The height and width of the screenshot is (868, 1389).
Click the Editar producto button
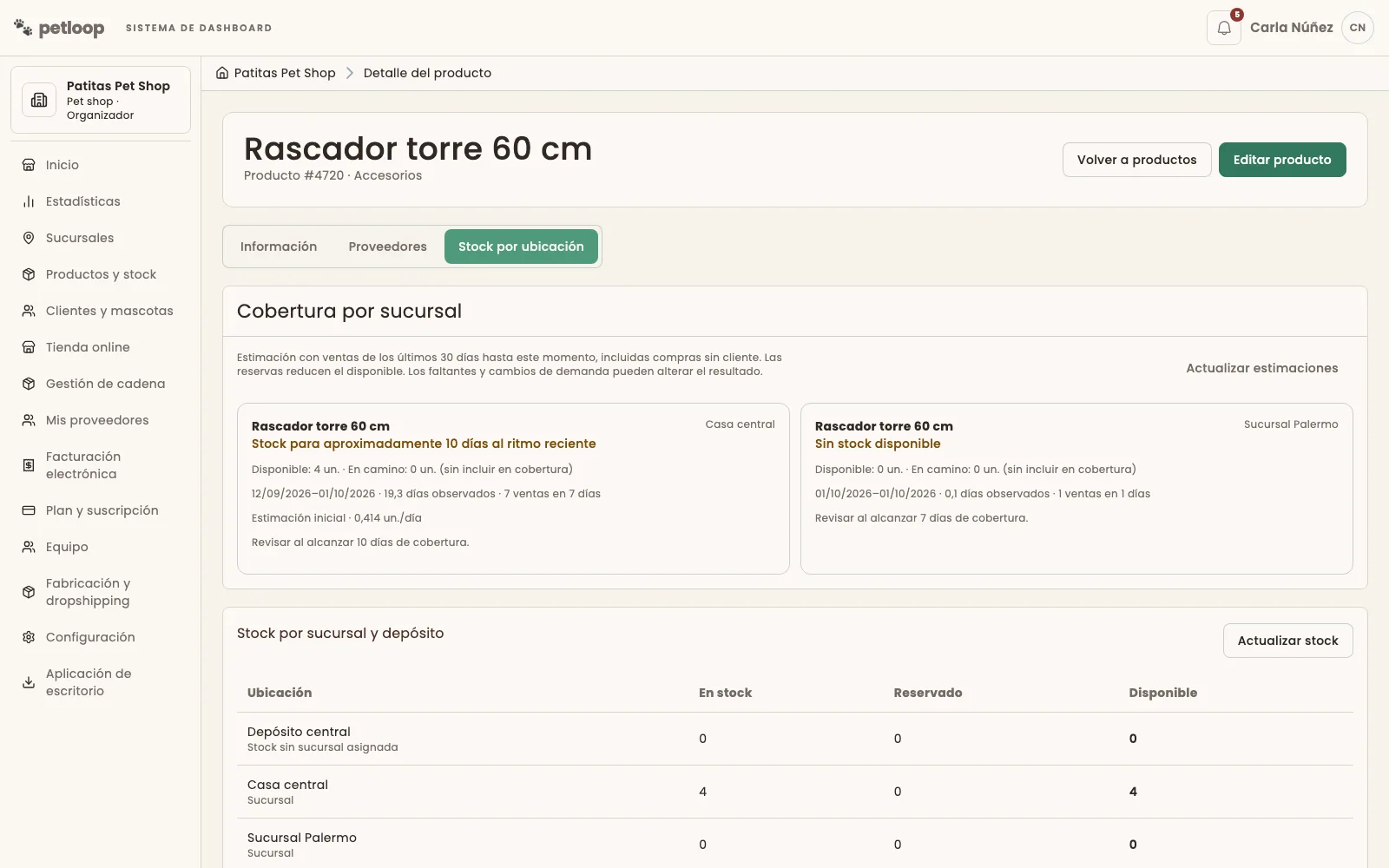coord(1282,160)
